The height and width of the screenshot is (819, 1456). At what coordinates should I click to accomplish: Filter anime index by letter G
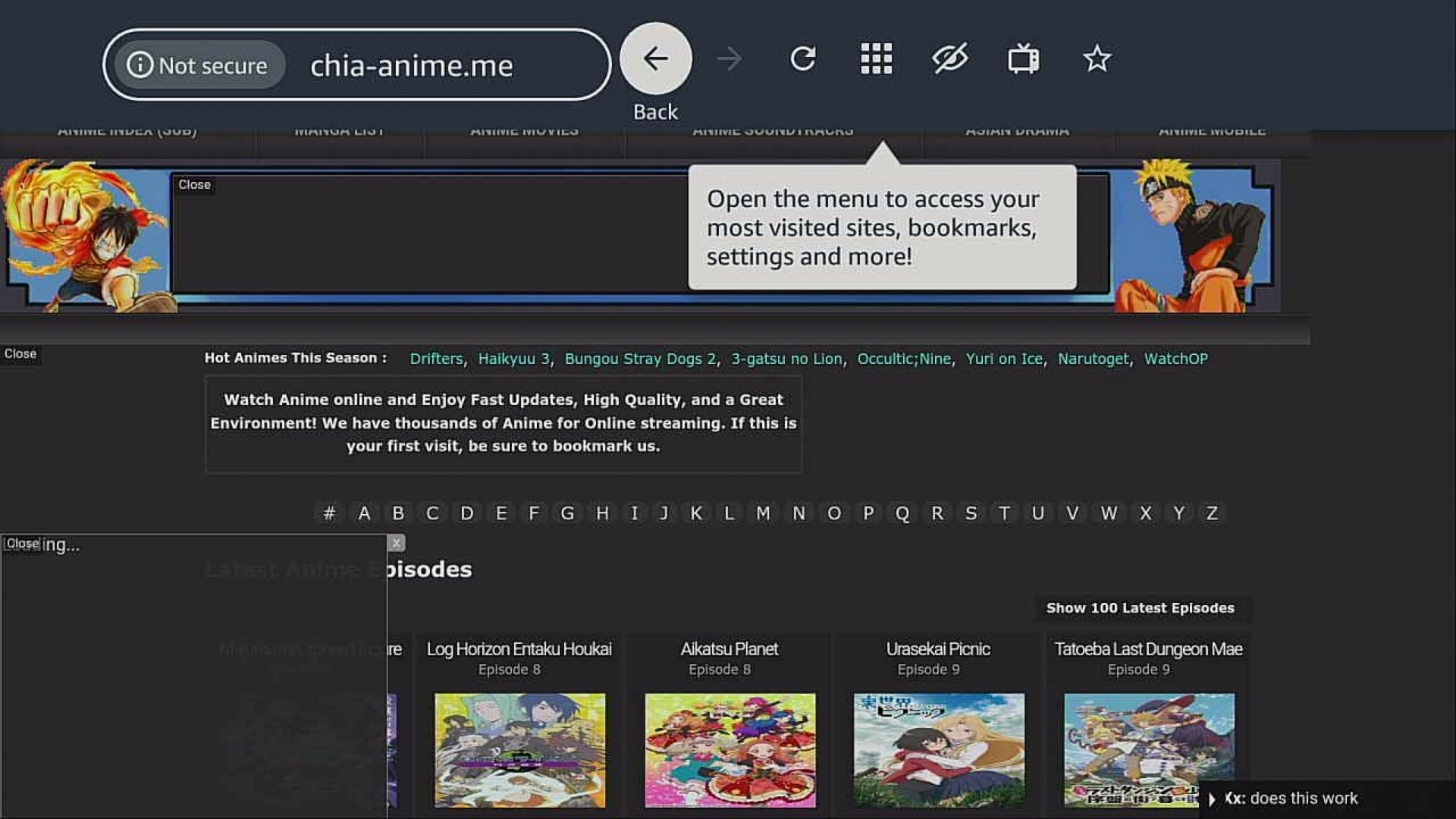point(567,513)
